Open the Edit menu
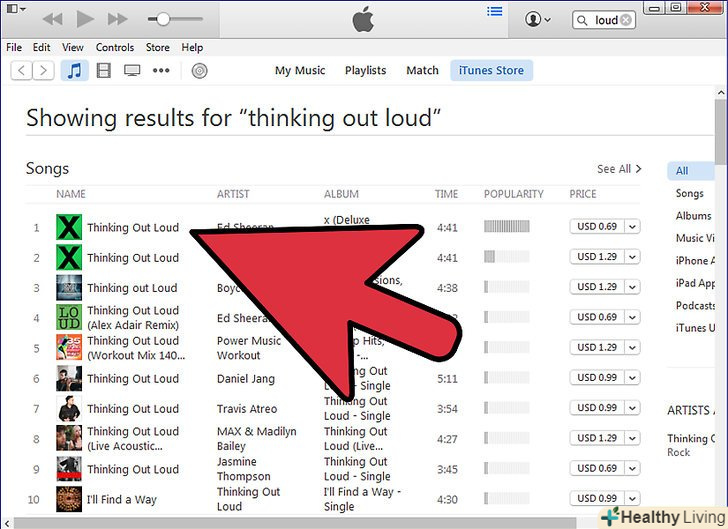 pos(41,47)
